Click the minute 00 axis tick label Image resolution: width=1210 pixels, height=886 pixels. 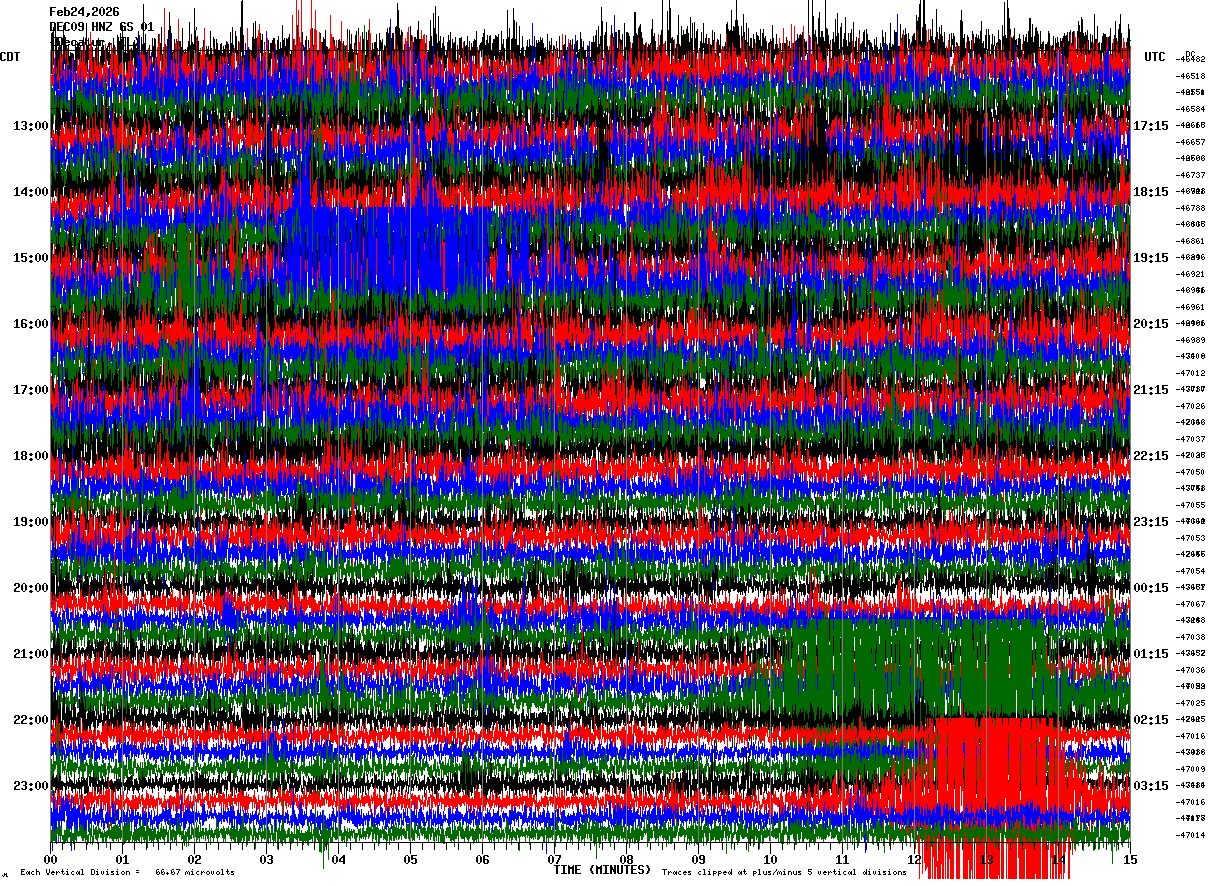(x=51, y=860)
